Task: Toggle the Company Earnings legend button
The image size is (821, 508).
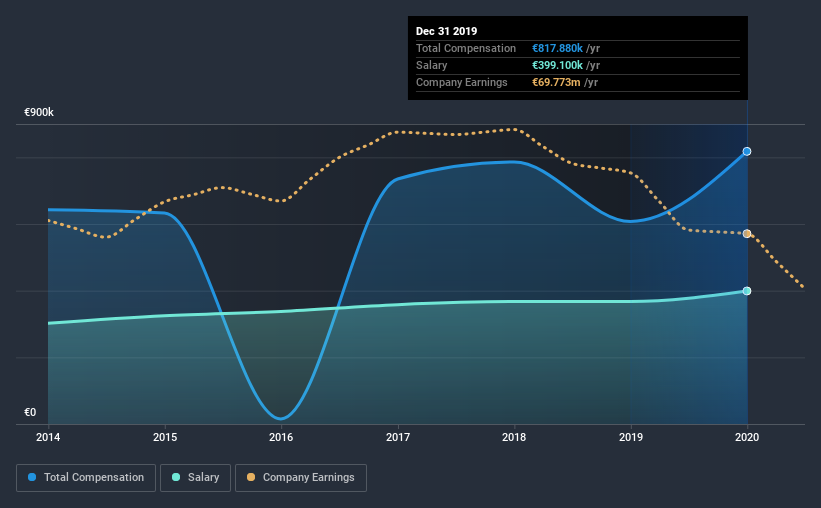Action: pyautogui.click(x=301, y=478)
